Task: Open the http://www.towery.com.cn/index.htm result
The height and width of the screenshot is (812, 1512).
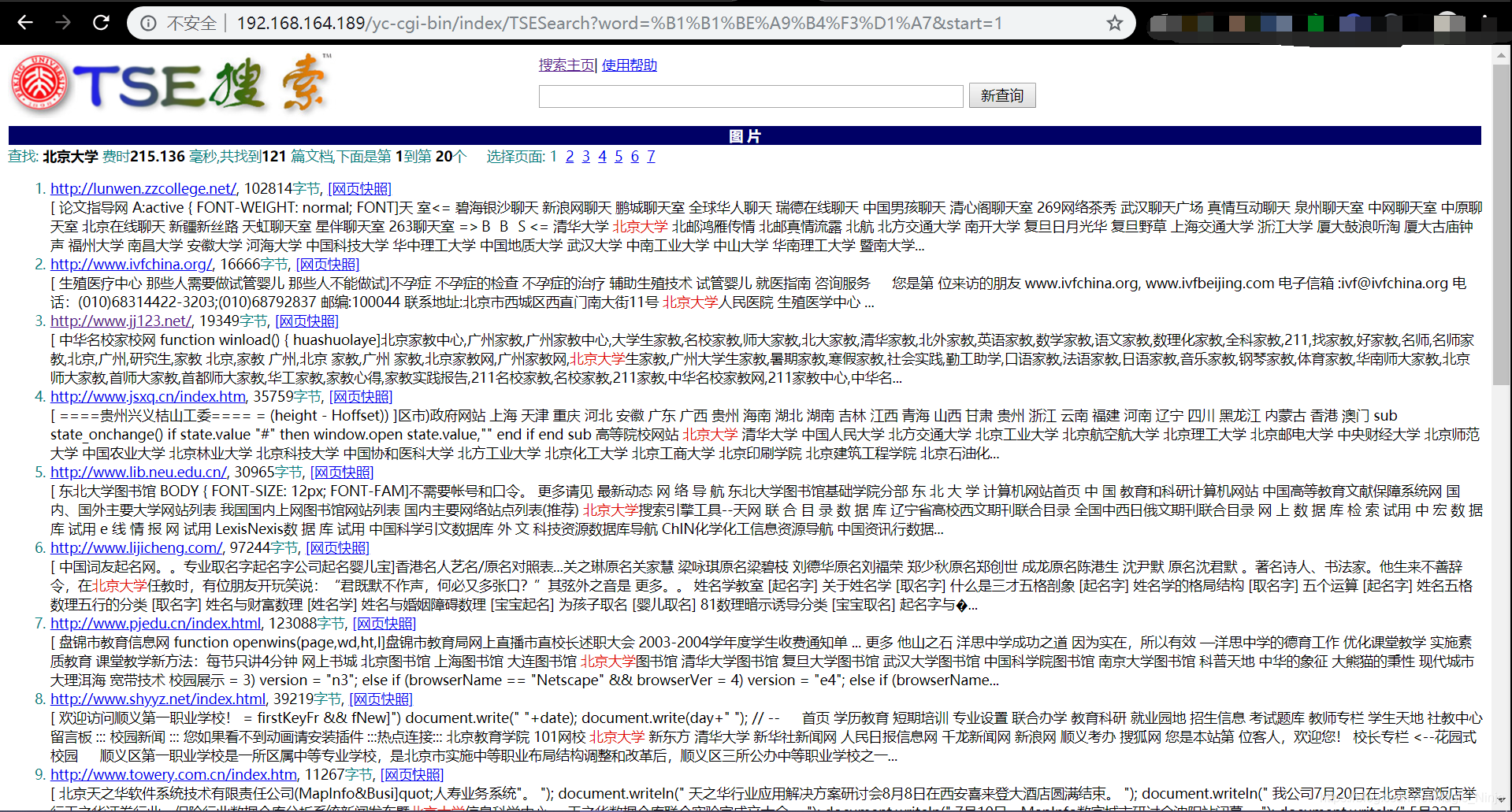Action: coord(173,774)
